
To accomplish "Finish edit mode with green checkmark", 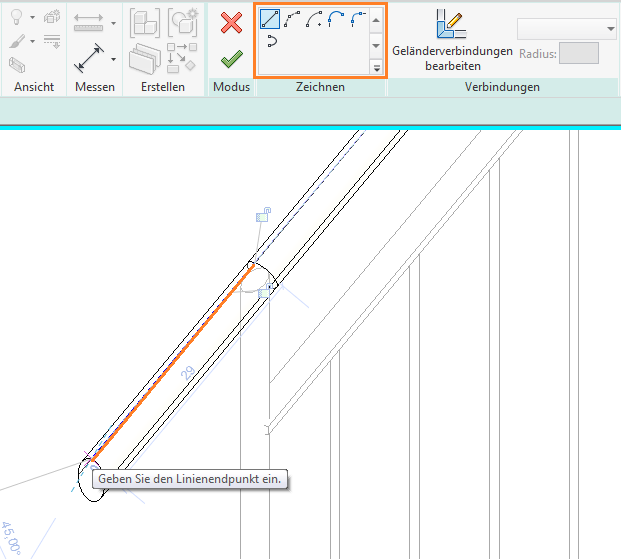I will coord(231,59).
